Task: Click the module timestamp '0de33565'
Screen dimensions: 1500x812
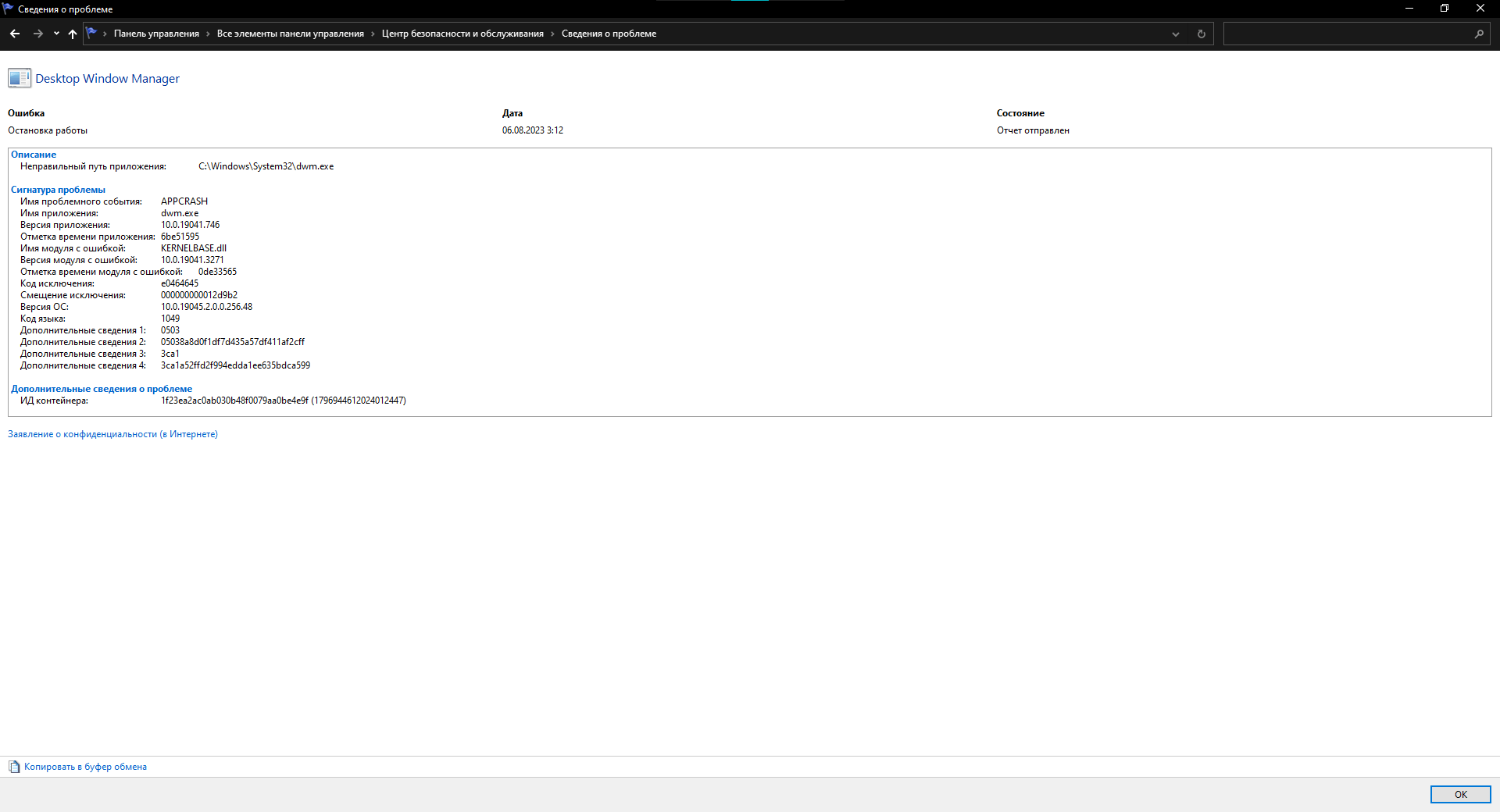Action: coord(217,272)
